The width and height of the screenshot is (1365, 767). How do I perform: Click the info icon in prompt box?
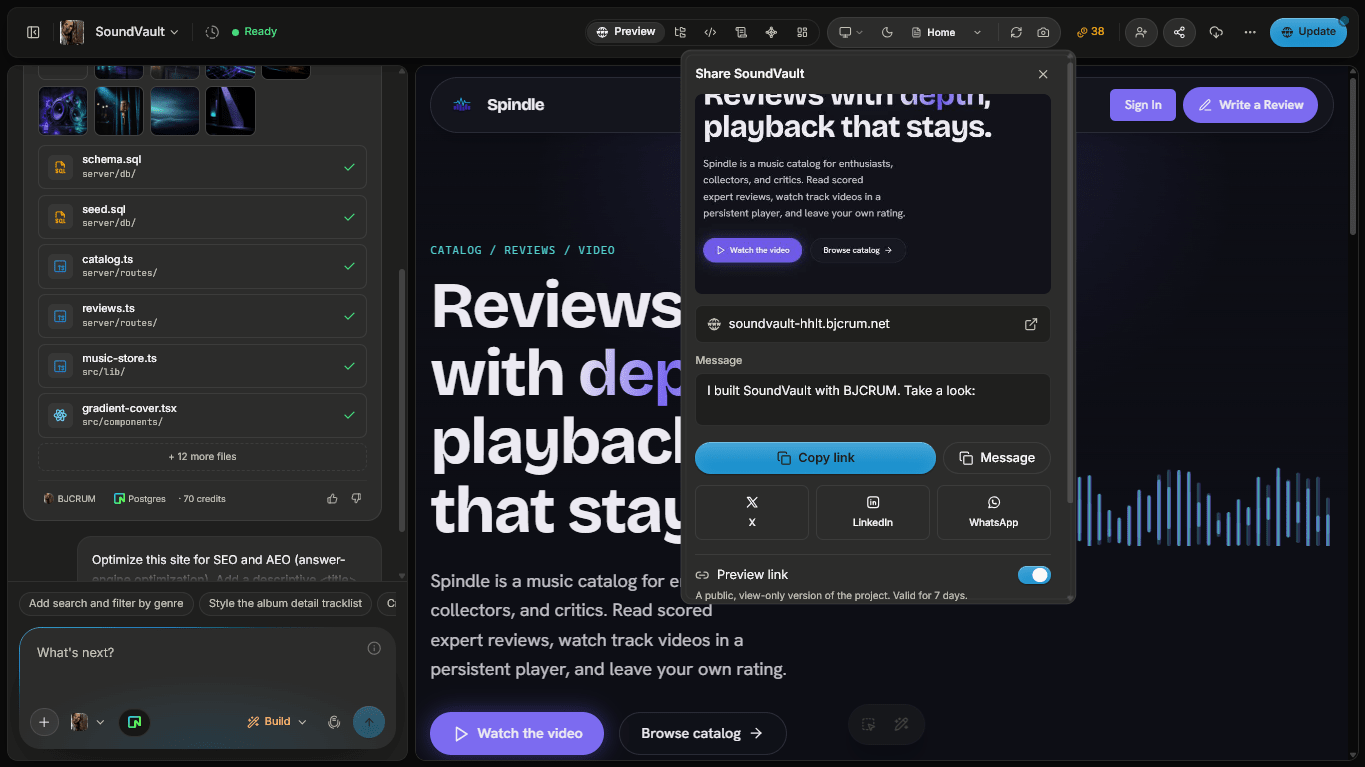tap(374, 648)
